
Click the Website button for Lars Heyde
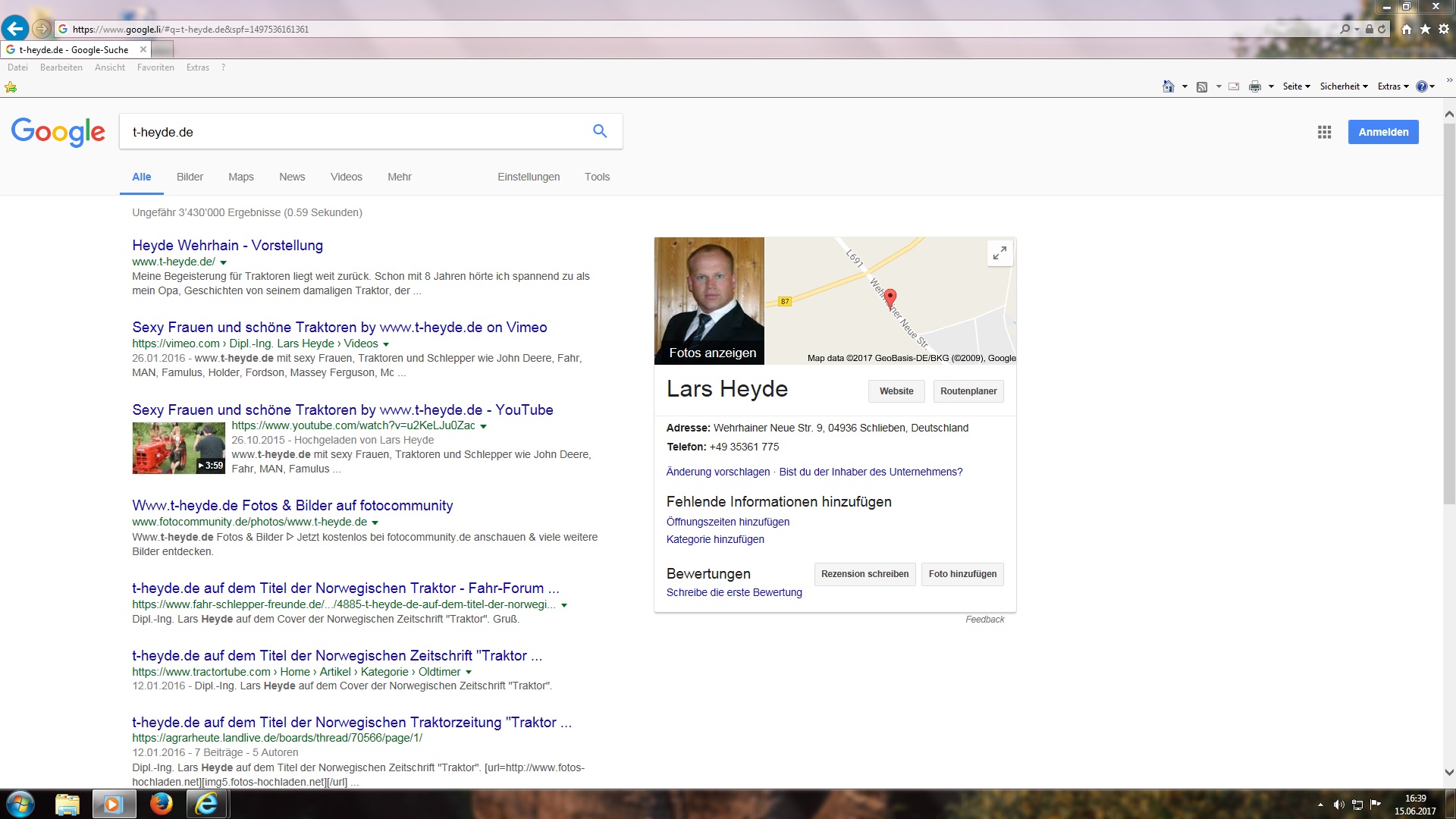coord(896,391)
